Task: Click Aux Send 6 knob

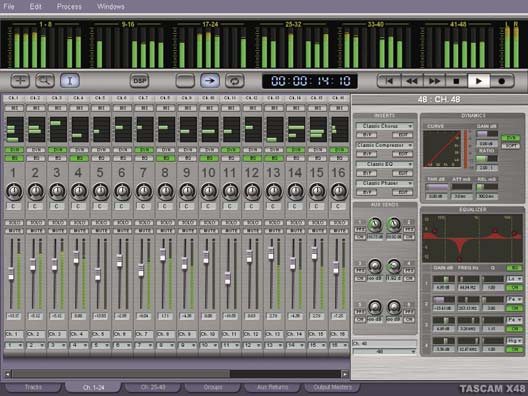Action: (394, 307)
